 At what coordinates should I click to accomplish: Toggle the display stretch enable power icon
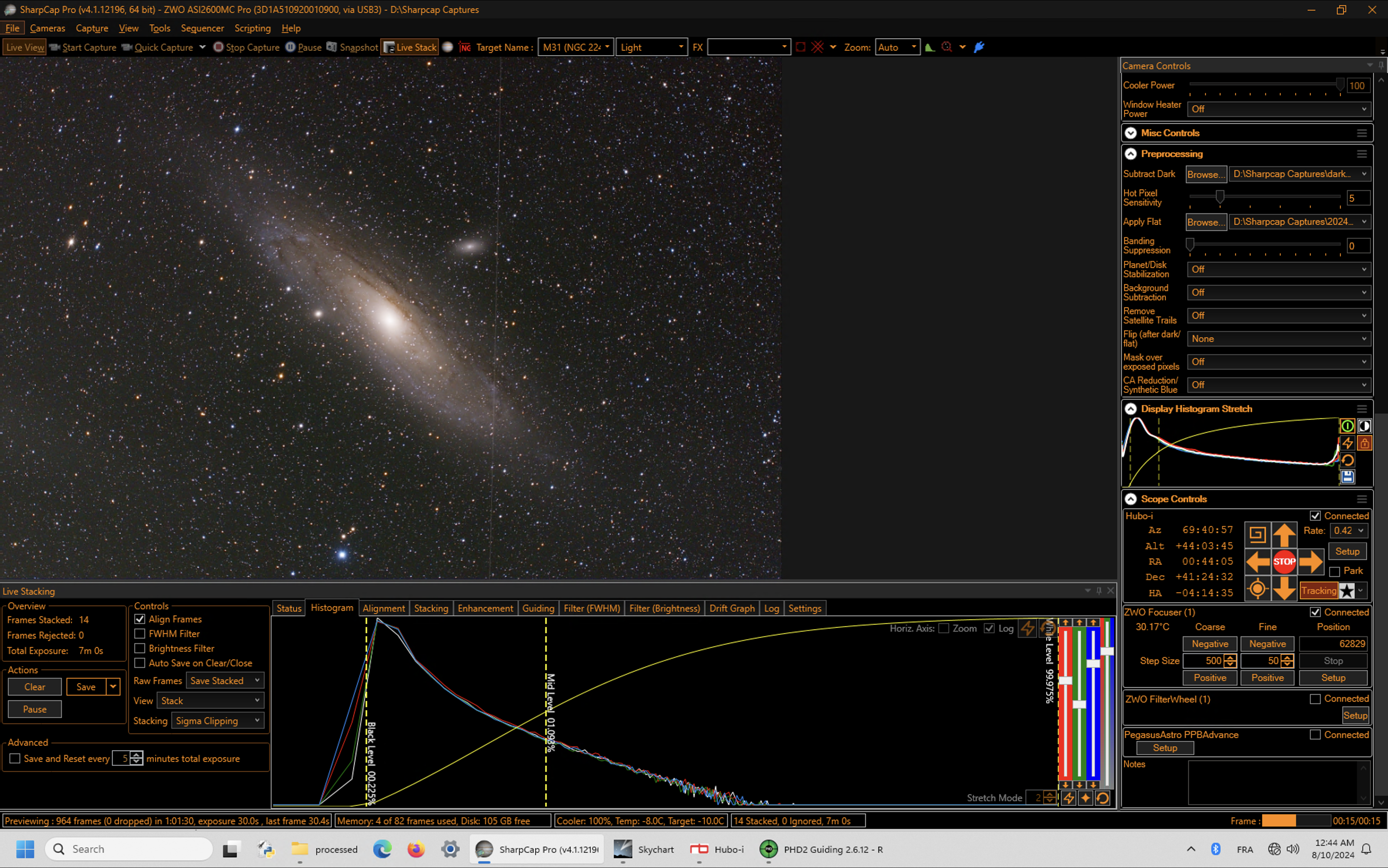1347,426
